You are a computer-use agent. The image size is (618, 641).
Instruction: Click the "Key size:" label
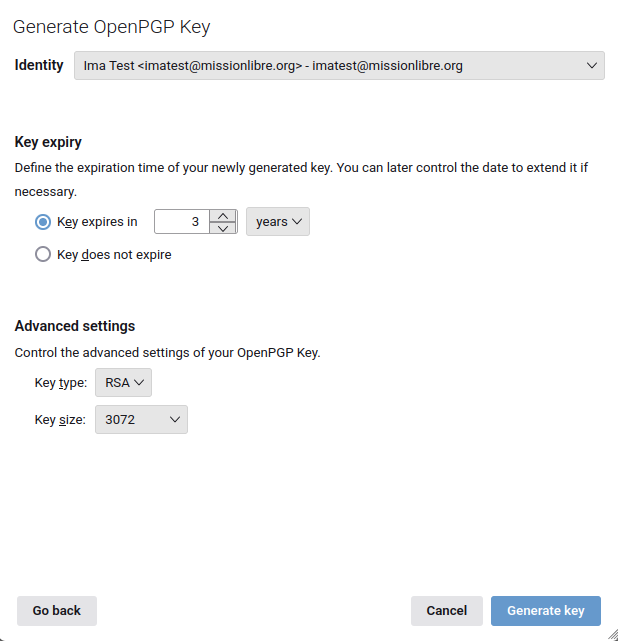pos(60,420)
